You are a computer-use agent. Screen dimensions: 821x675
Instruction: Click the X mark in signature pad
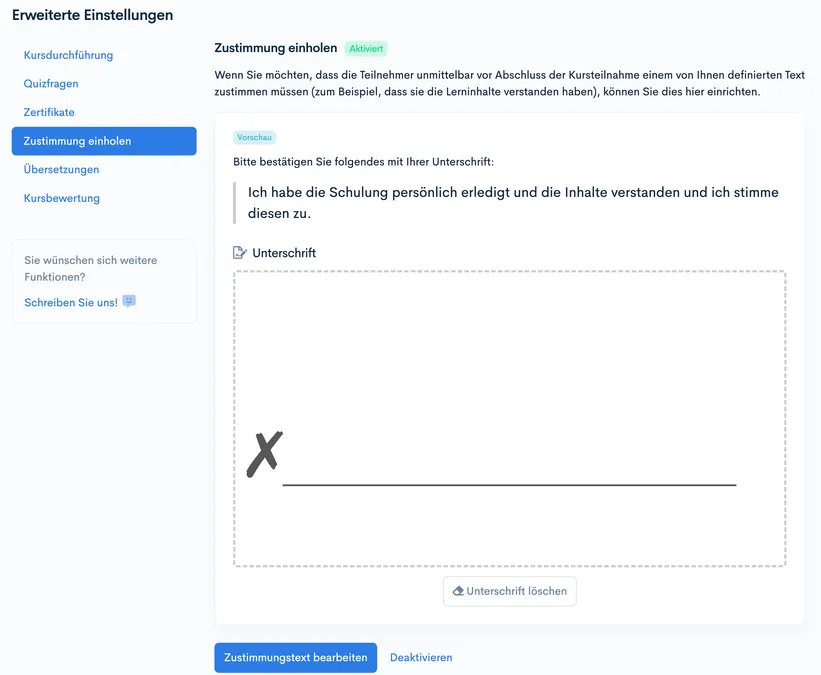coord(264,454)
